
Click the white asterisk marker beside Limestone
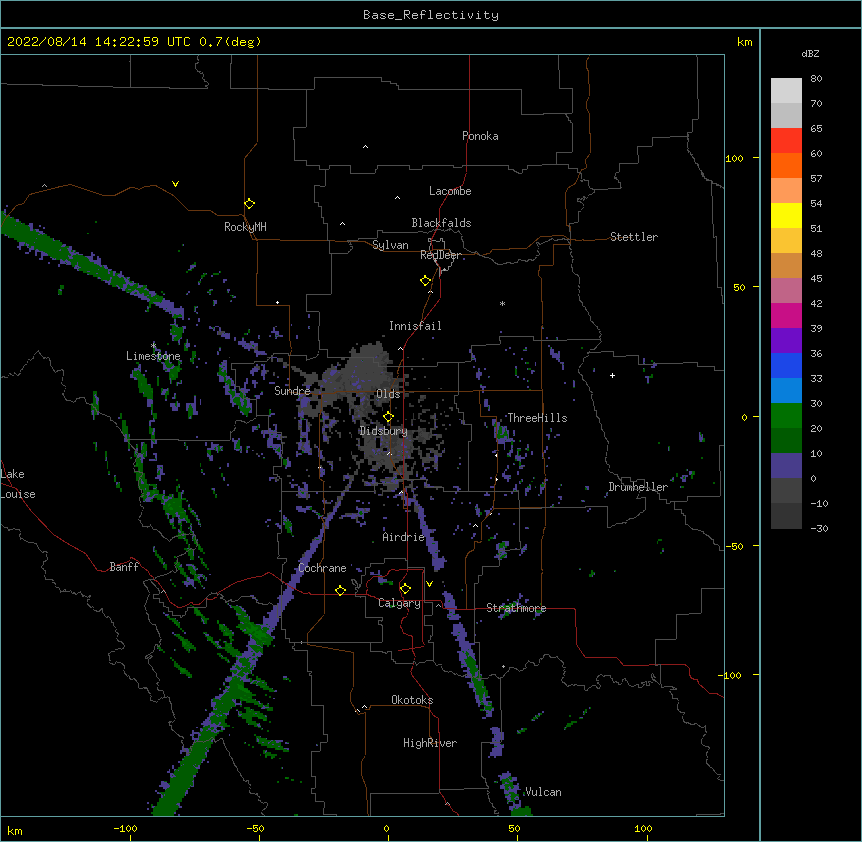click(153, 345)
